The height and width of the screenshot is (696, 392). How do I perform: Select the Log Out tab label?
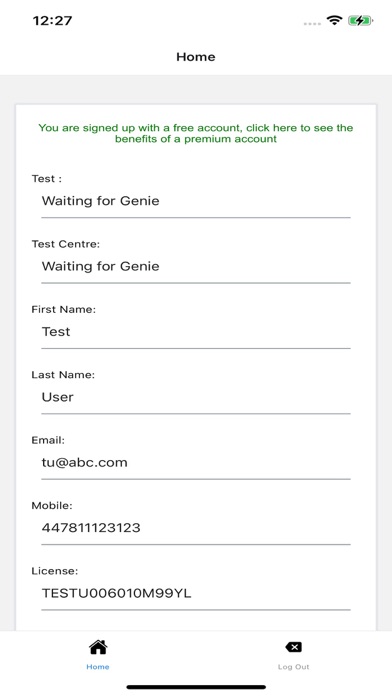pos(293,667)
